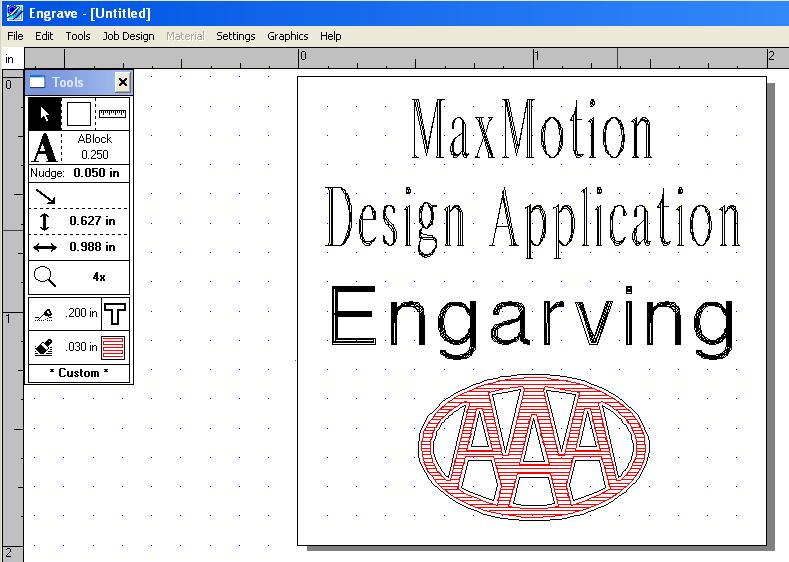
Task: Open the Tools menu
Action: (x=78, y=36)
